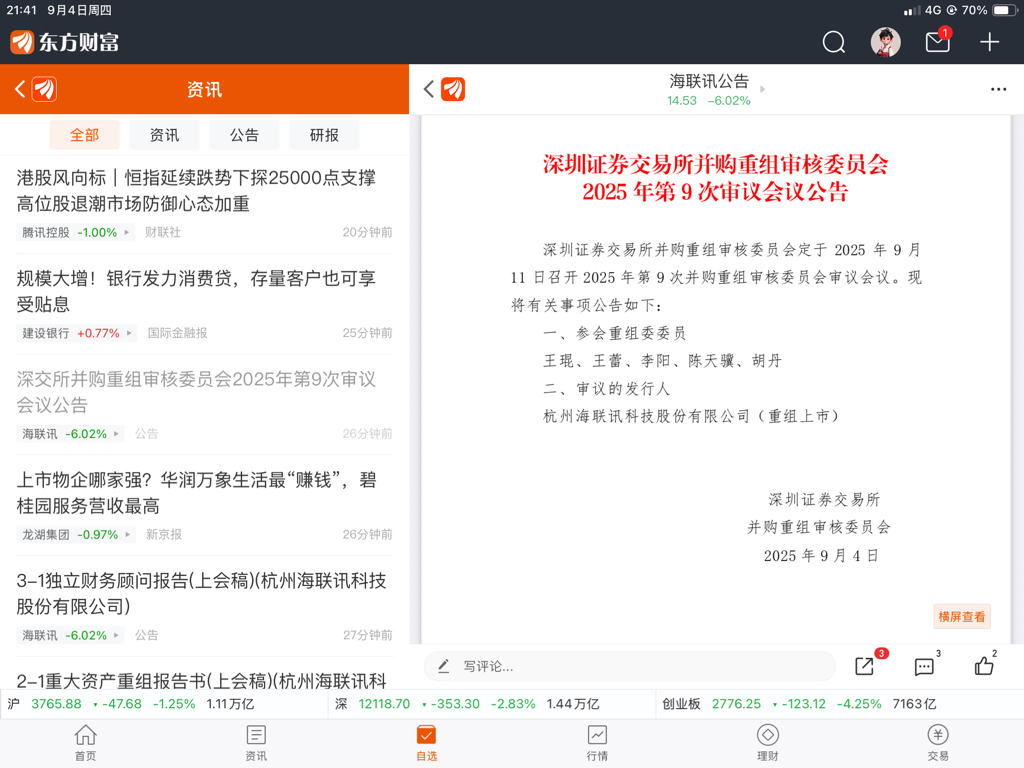Tap the 海联讯 price 14.53 in header
1024x768 pixels.
(x=682, y=101)
